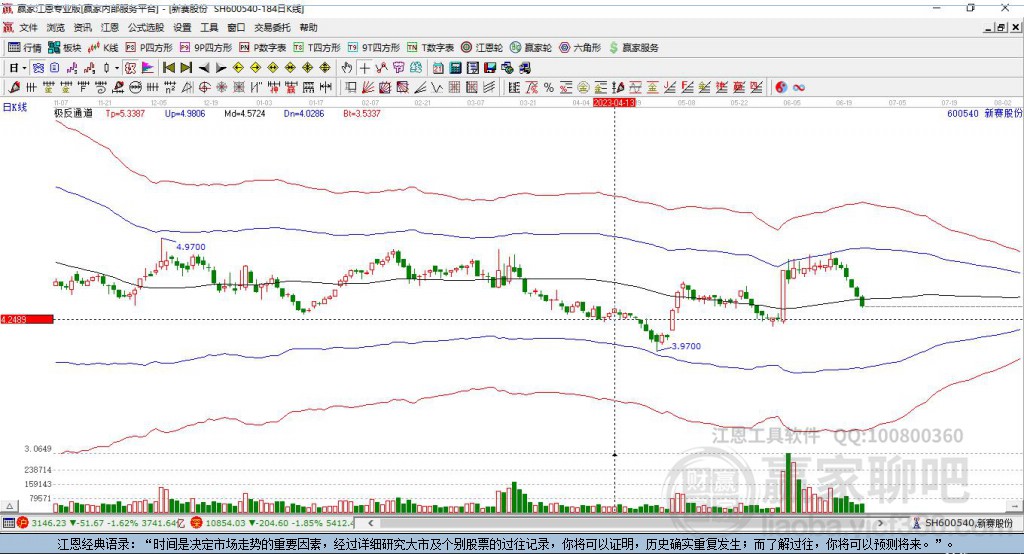The image size is (1024, 554).
Task: Open the 行情 quotes view
Action: click(24, 48)
